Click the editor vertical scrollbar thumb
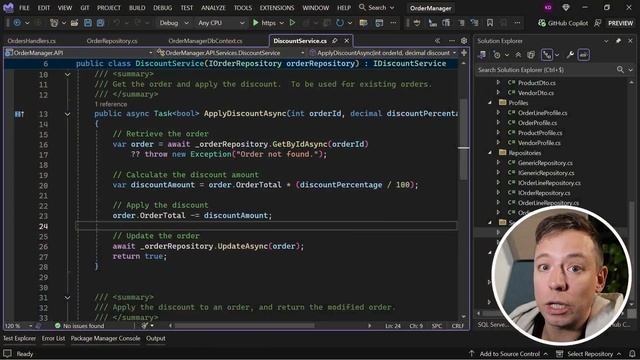This screenshot has width=640, height=360. pos(463,139)
